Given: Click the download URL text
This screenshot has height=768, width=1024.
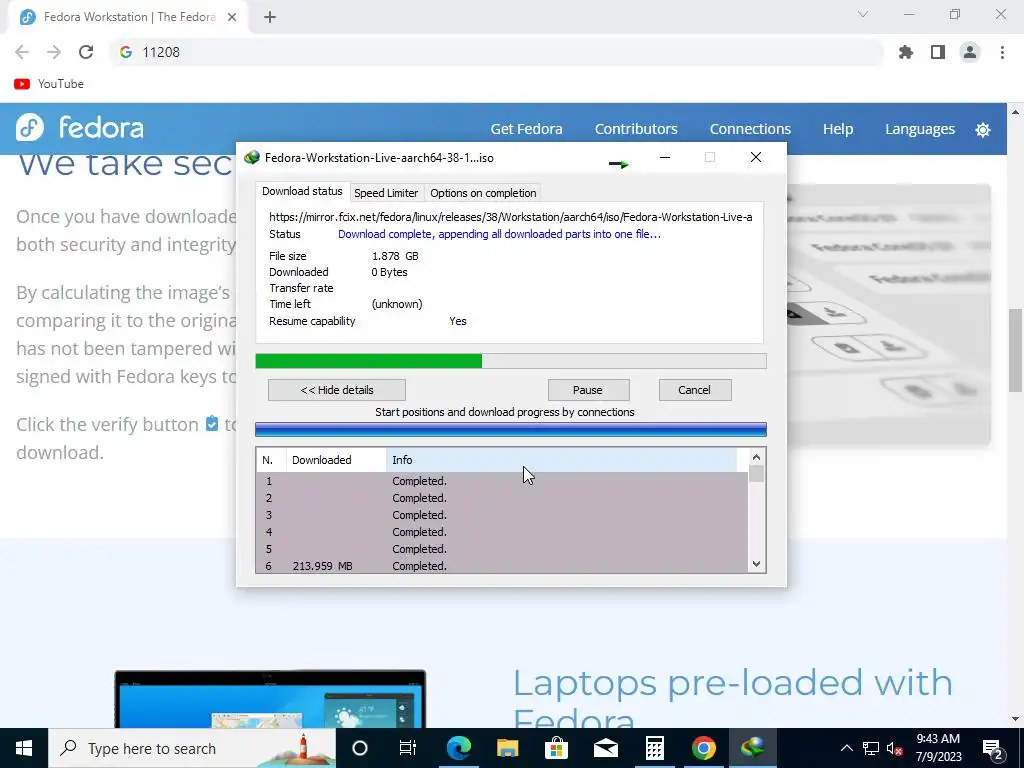Looking at the screenshot, I should 511,217.
